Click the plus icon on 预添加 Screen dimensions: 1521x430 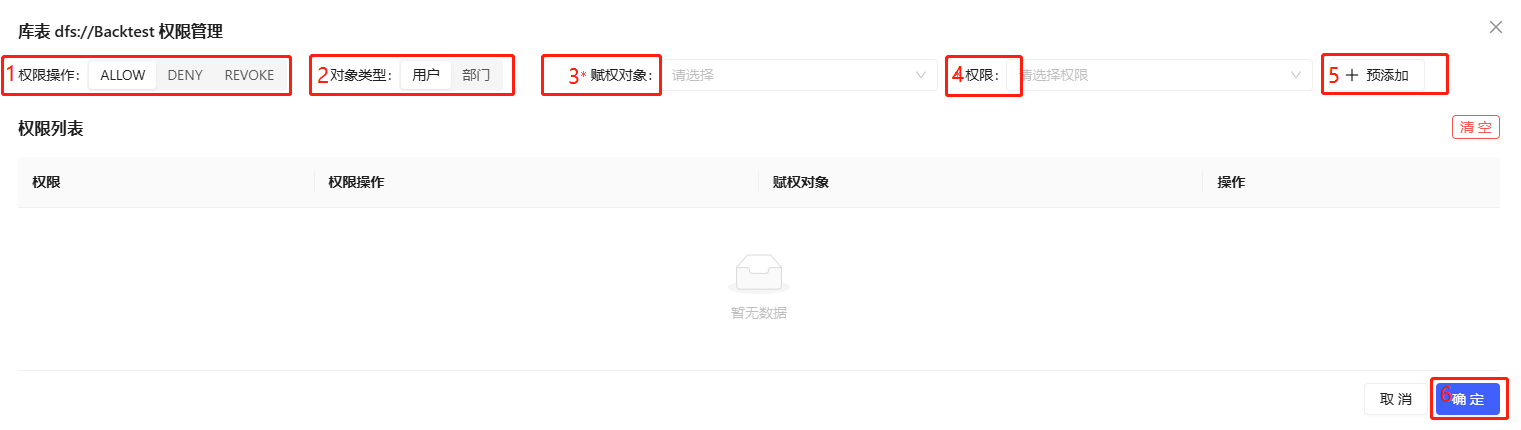click(x=1352, y=75)
